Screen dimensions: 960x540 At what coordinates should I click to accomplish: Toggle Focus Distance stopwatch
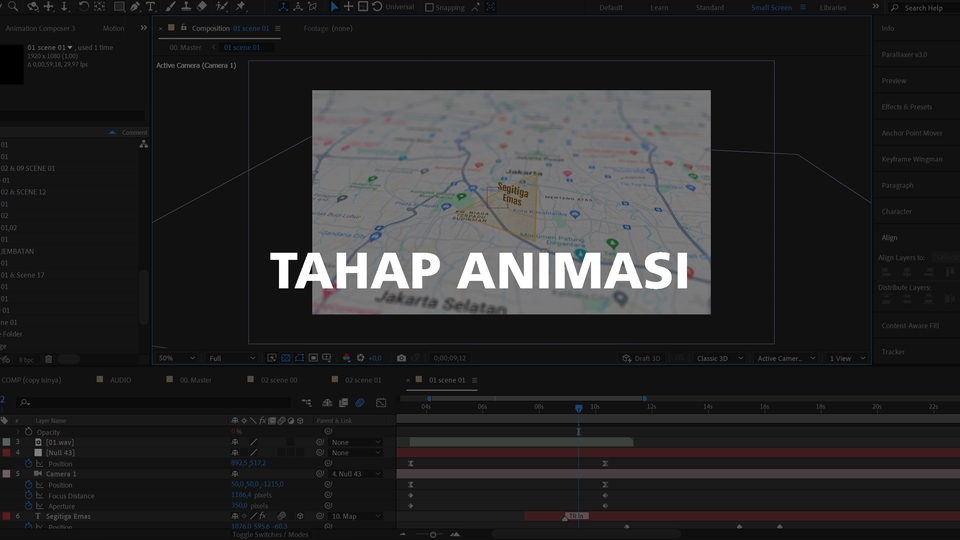click(x=29, y=495)
